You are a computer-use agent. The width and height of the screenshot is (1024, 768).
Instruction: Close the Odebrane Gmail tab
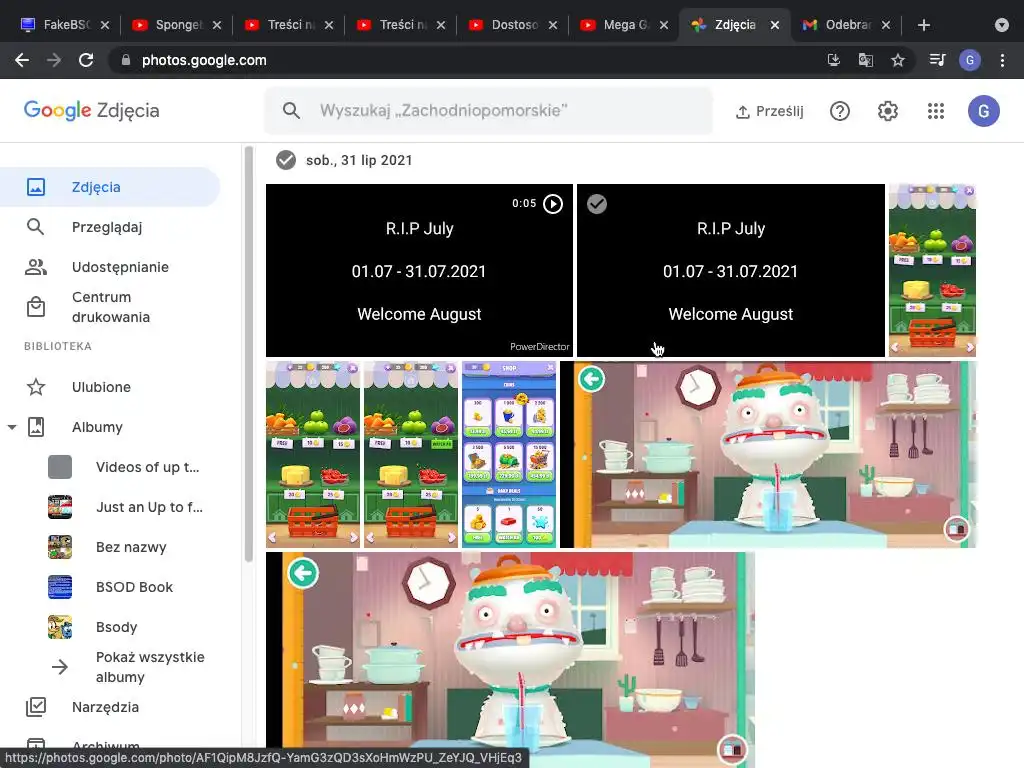click(x=886, y=25)
